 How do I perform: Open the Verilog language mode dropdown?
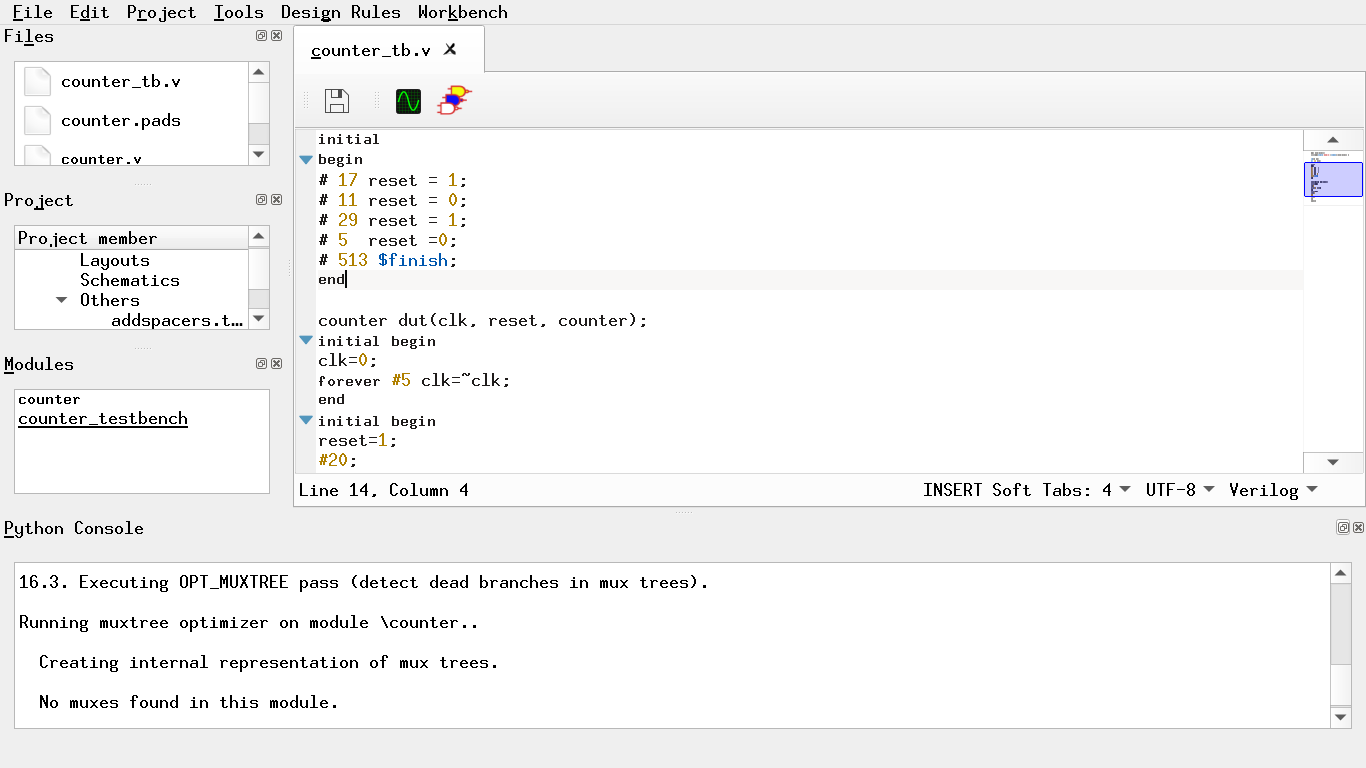[1273, 490]
